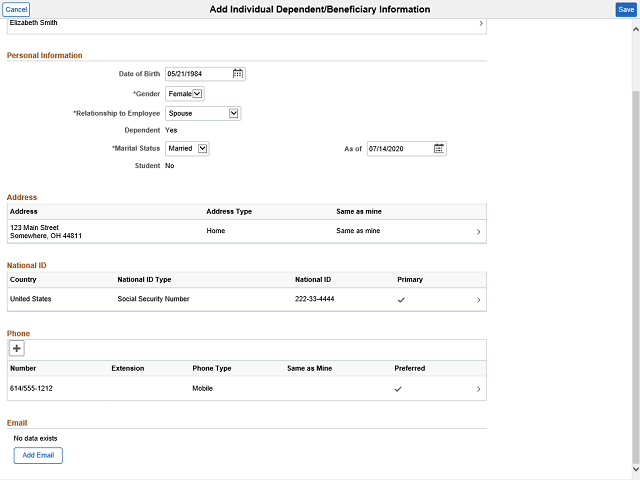Image resolution: width=640 pixels, height=480 pixels.
Task: Click the Mobile phone type cell
Action: point(202,388)
